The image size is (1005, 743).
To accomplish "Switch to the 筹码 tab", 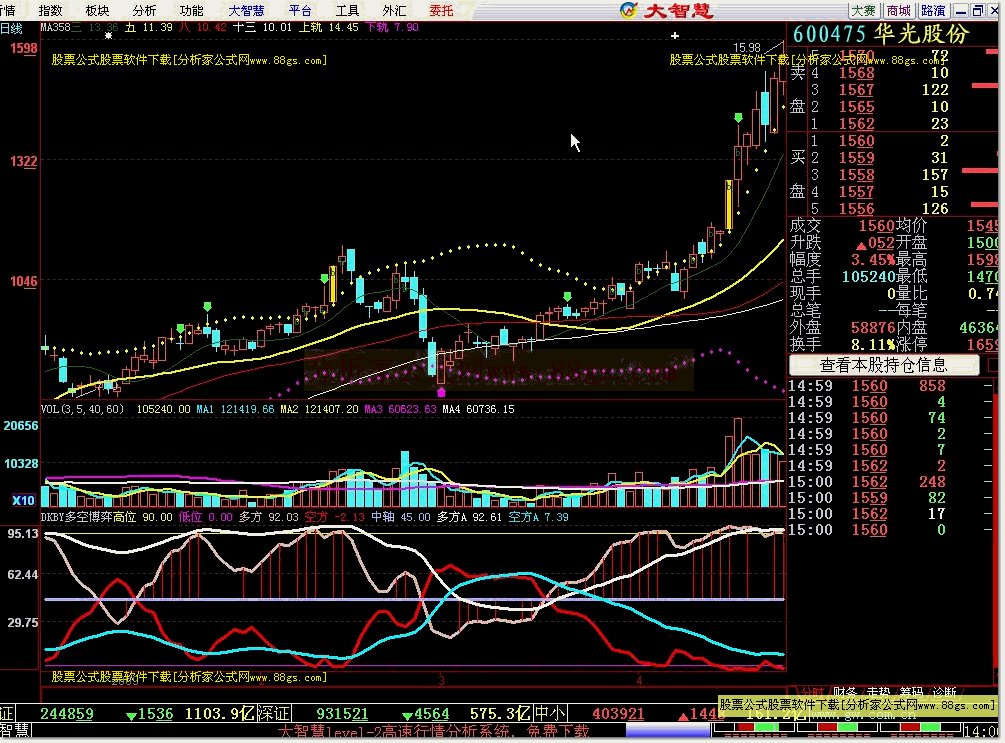I will tap(912, 692).
